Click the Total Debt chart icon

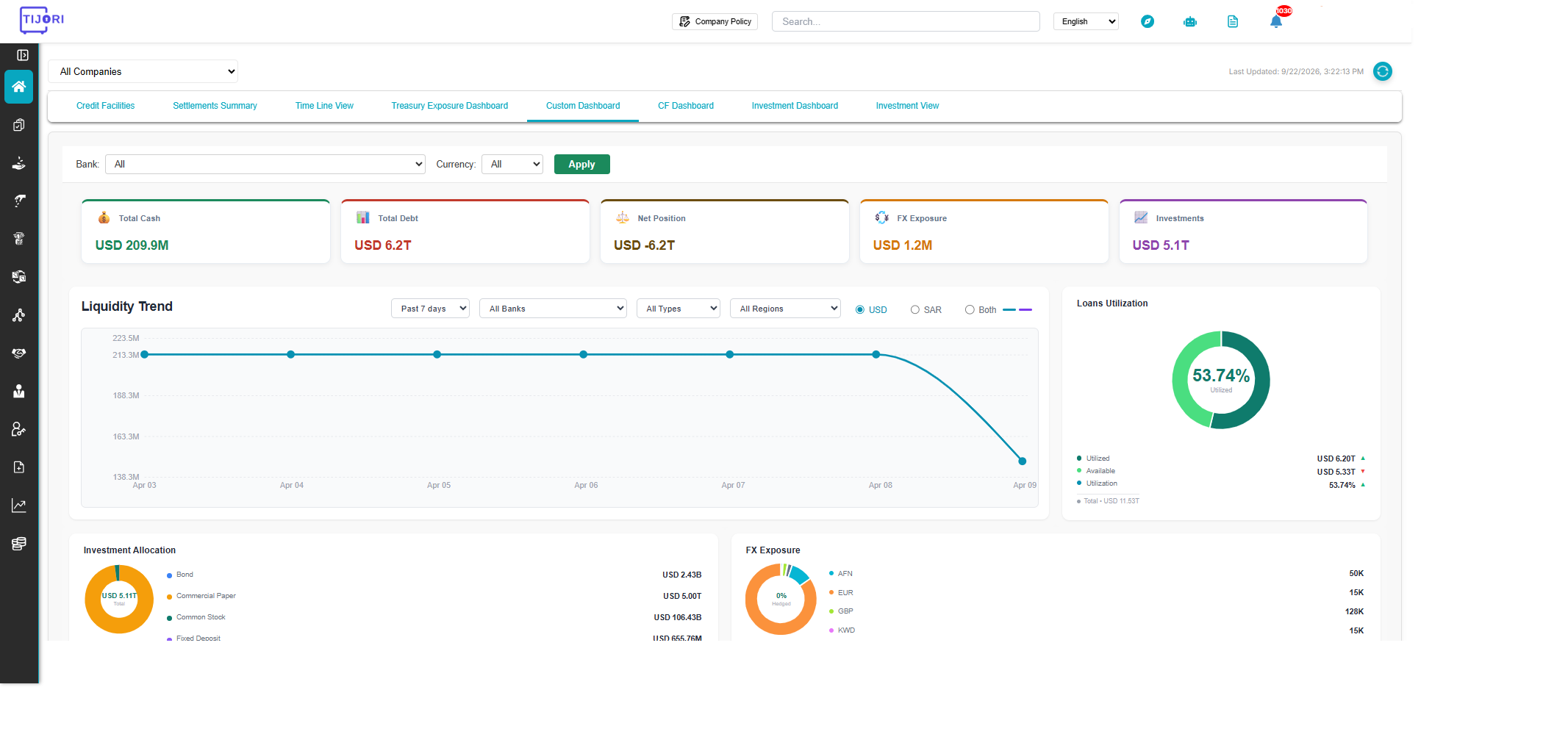[x=363, y=217]
